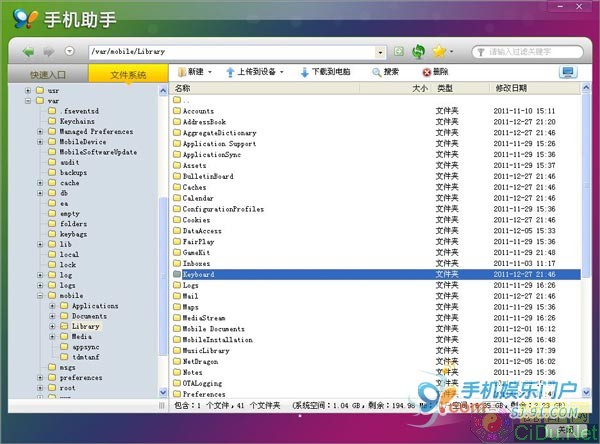Click download to computer (下载到电脑)

point(326,73)
